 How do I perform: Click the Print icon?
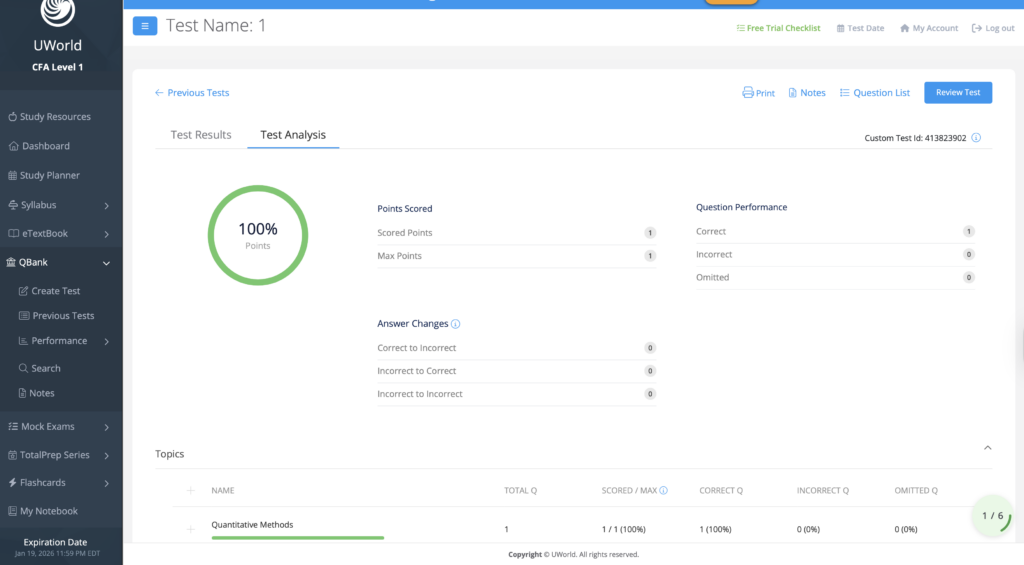pyautogui.click(x=748, y=93)
